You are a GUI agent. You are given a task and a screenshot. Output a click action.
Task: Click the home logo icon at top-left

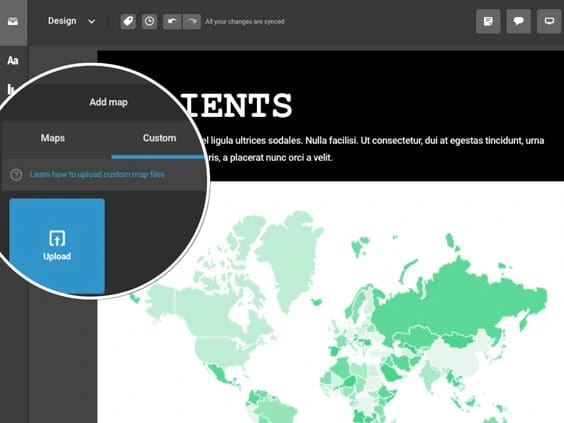click(x=13, y=22)
